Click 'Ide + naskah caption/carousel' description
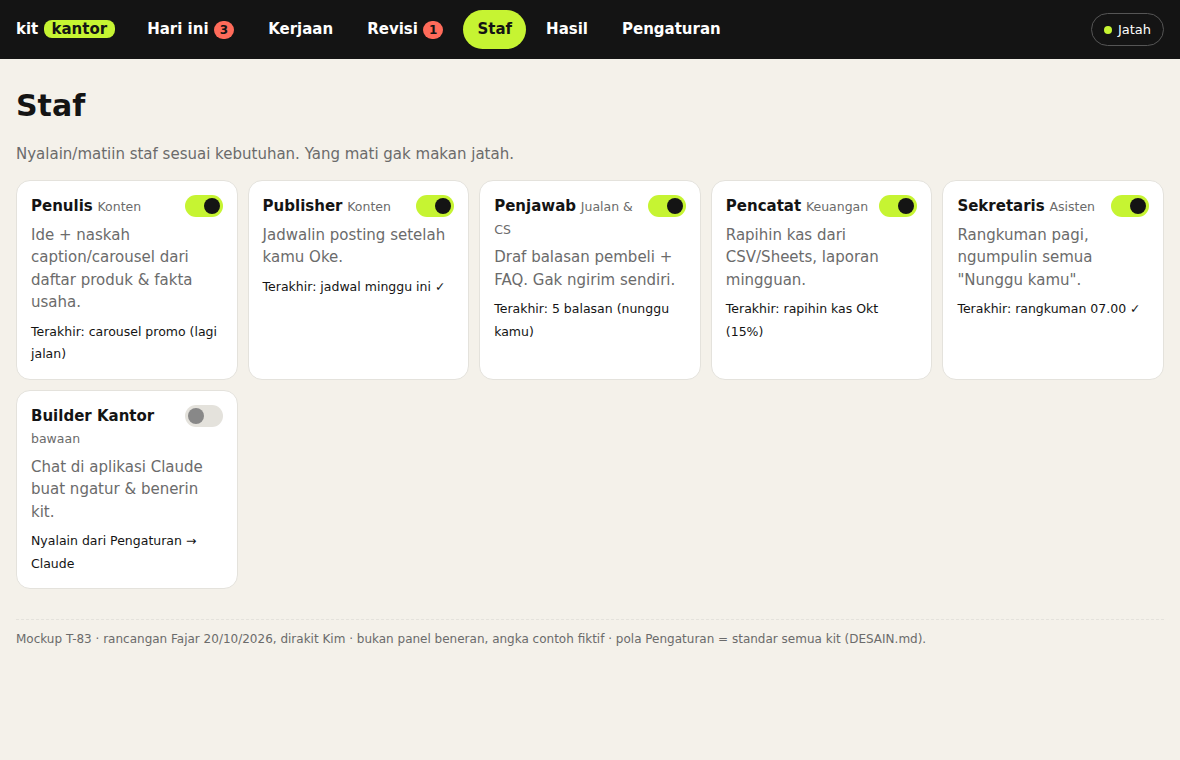 click(x=111, y=268)
